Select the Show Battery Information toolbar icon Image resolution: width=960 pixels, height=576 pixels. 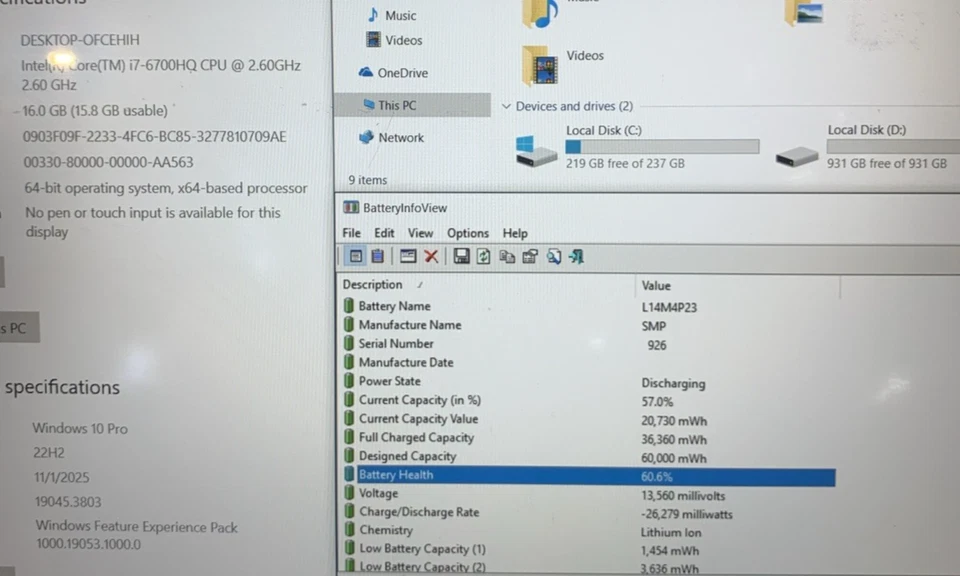pos(356,256)
